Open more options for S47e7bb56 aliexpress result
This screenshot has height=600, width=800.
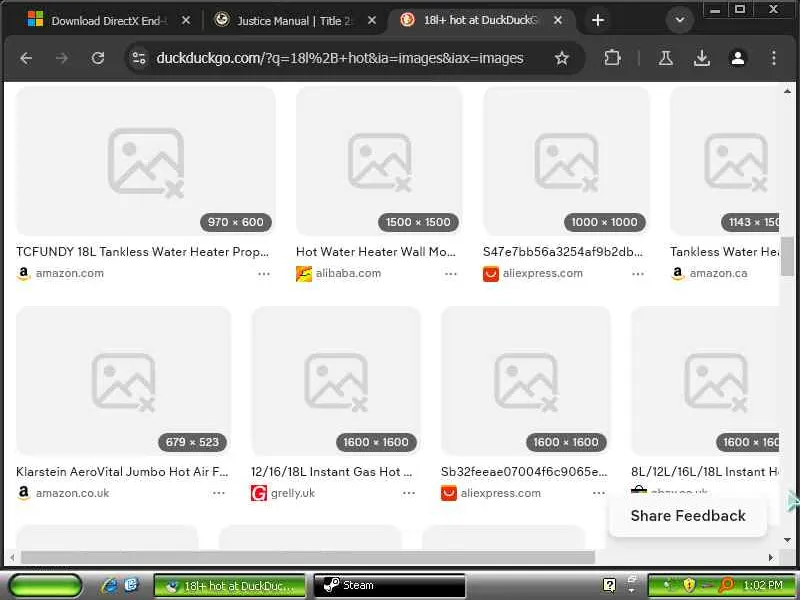point(638,274)
